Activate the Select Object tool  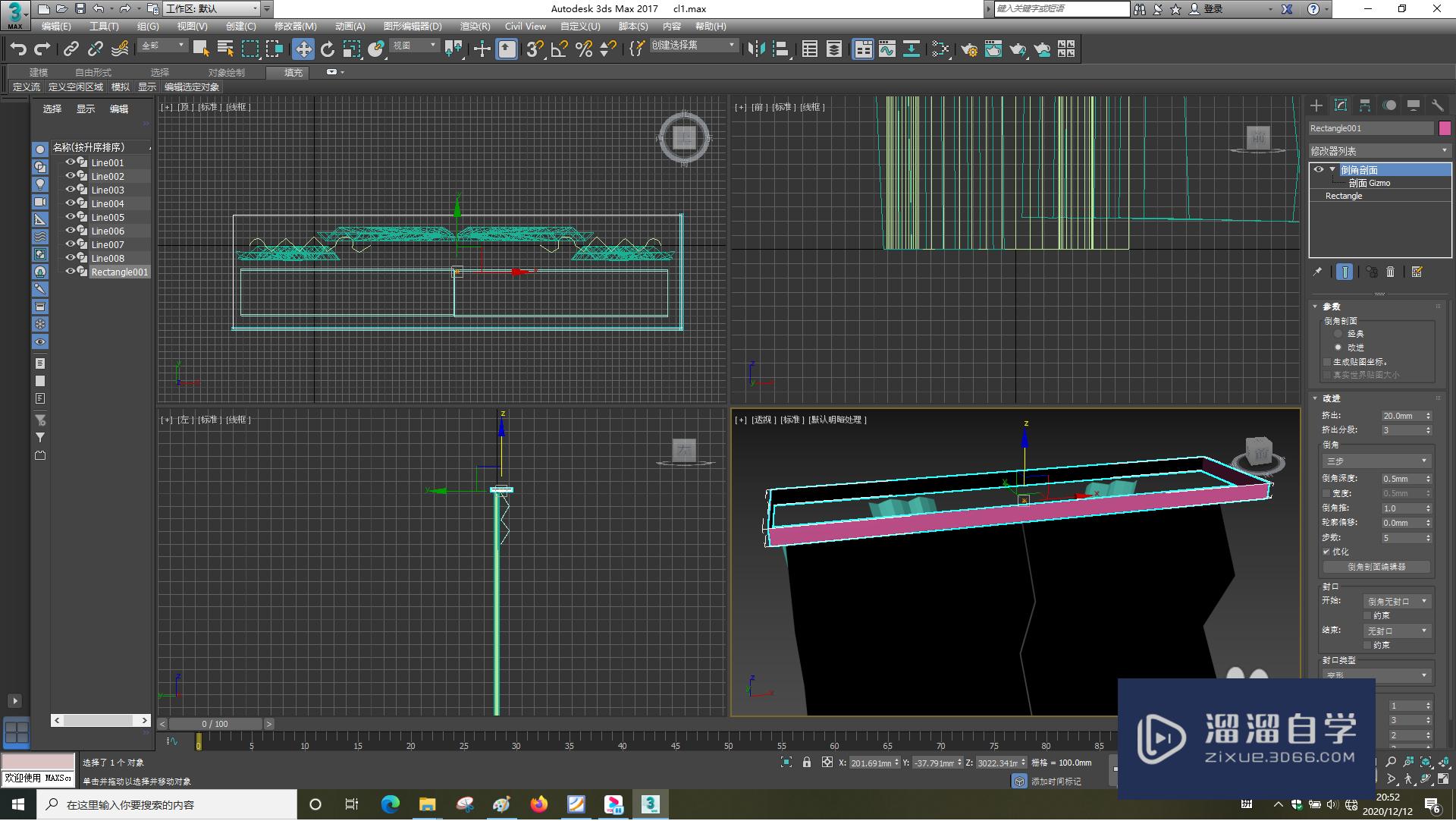(x=201, y=49)
